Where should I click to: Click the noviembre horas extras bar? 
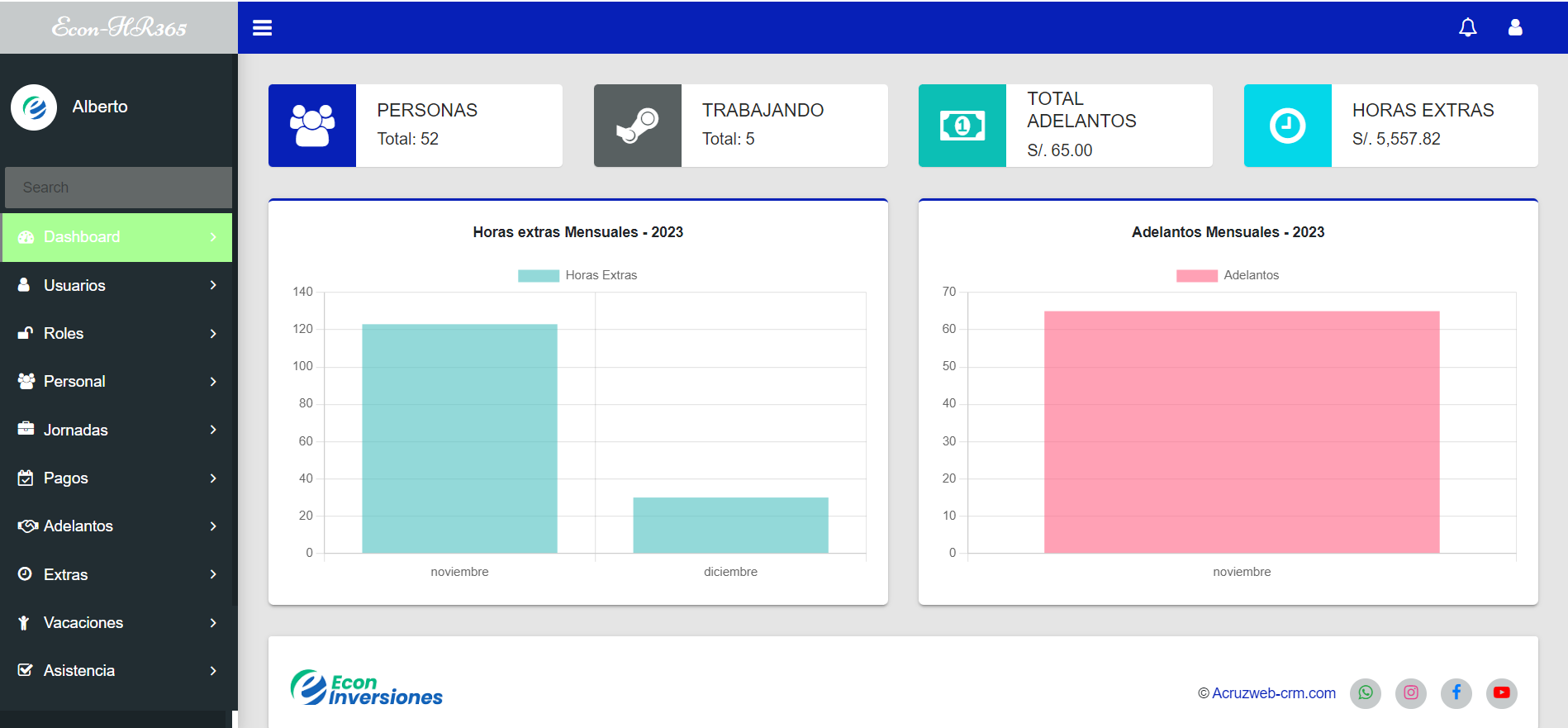pyautogui.click(x=459, y=439)
